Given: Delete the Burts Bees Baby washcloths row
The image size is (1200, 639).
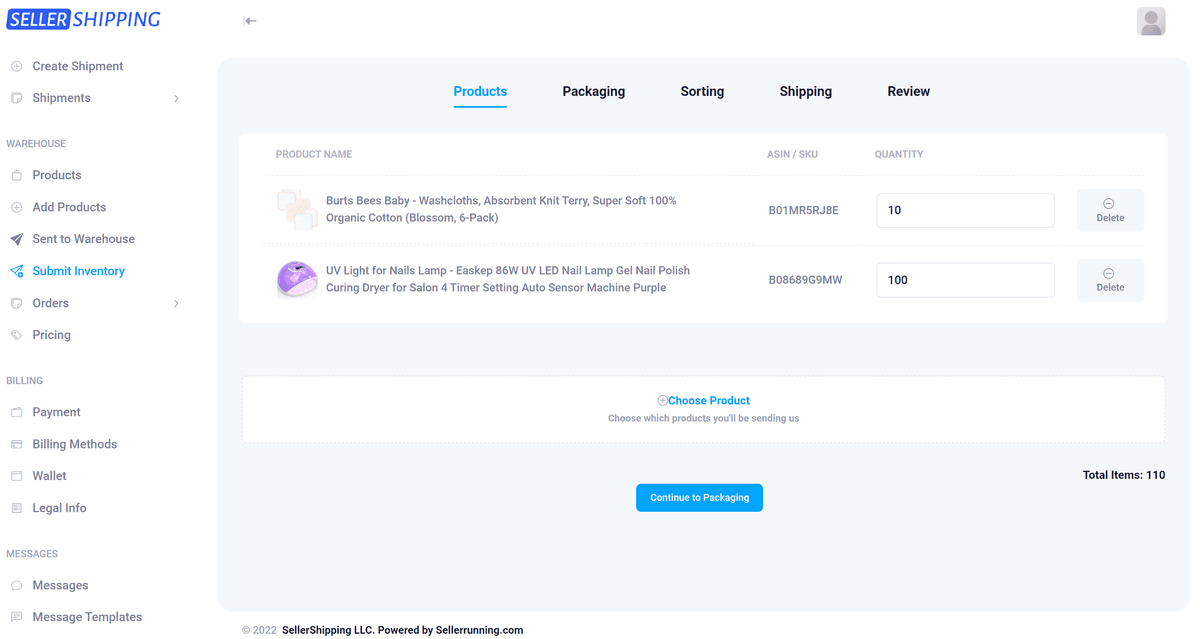Looking at the screenshot, I should (x=1110, y=210).
